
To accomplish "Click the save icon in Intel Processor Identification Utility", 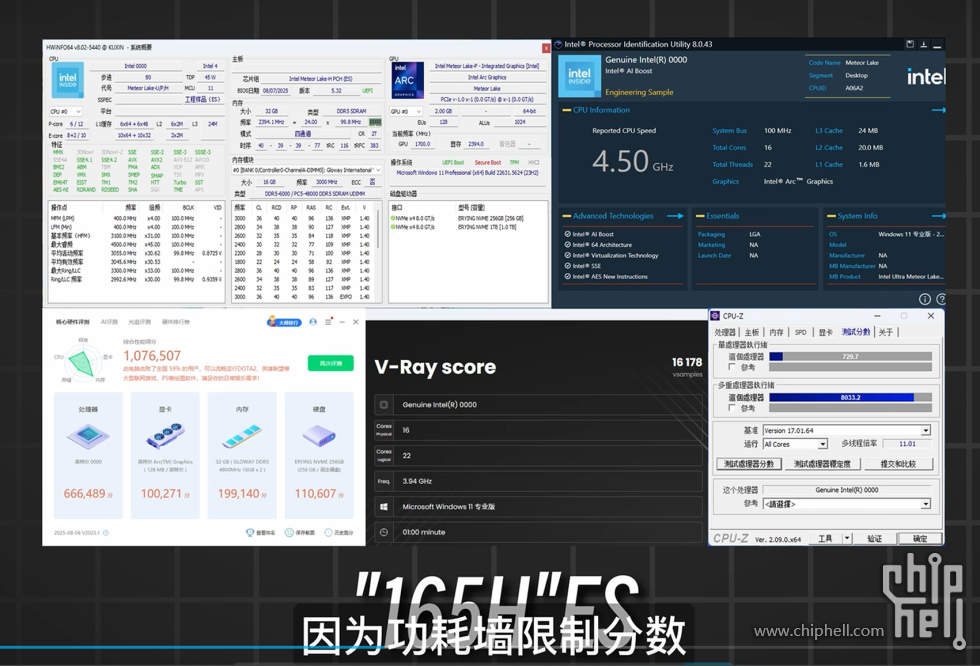I will click(910, 44).
